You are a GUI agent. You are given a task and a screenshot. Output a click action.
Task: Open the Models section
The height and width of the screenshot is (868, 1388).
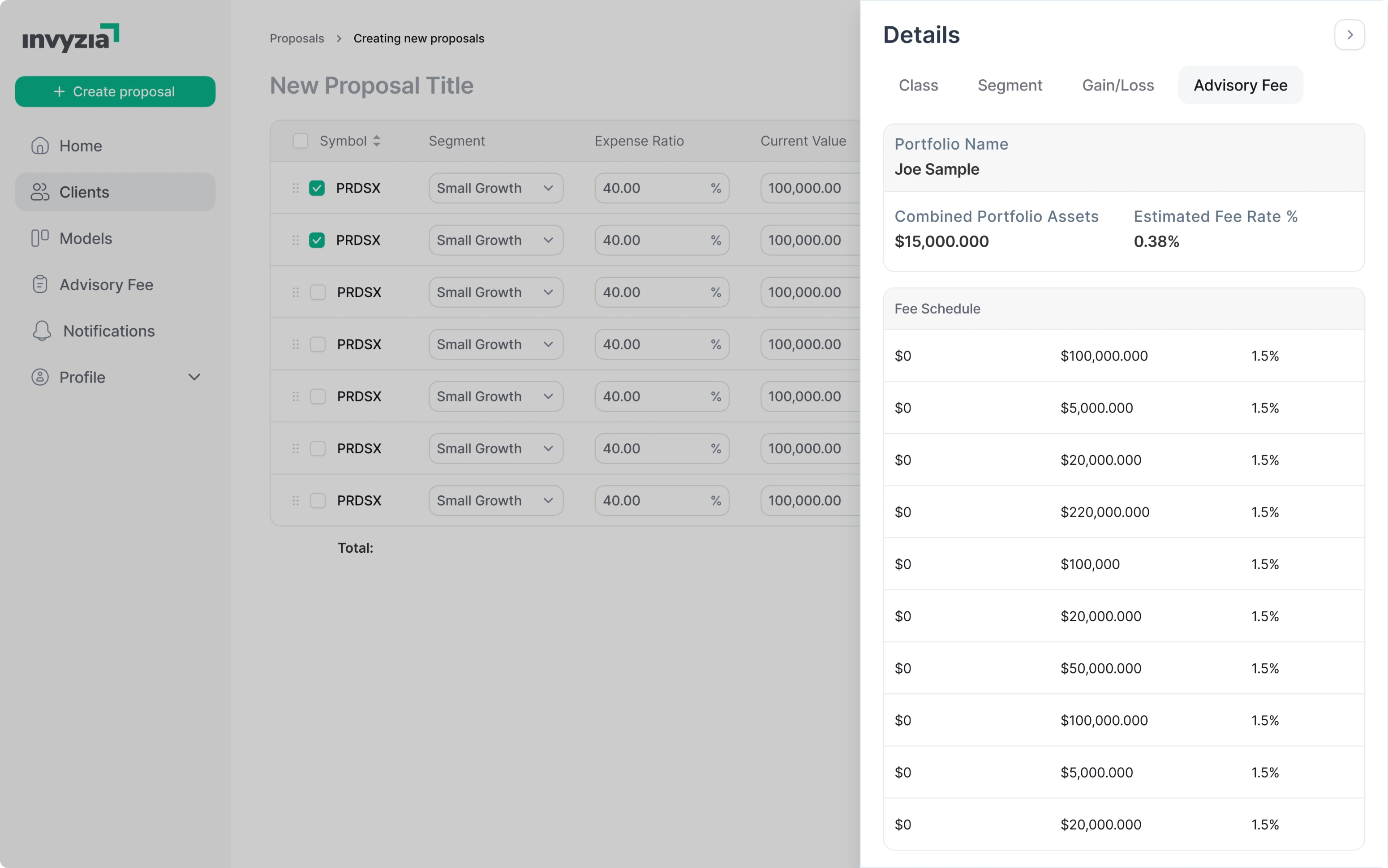point(85,238)
